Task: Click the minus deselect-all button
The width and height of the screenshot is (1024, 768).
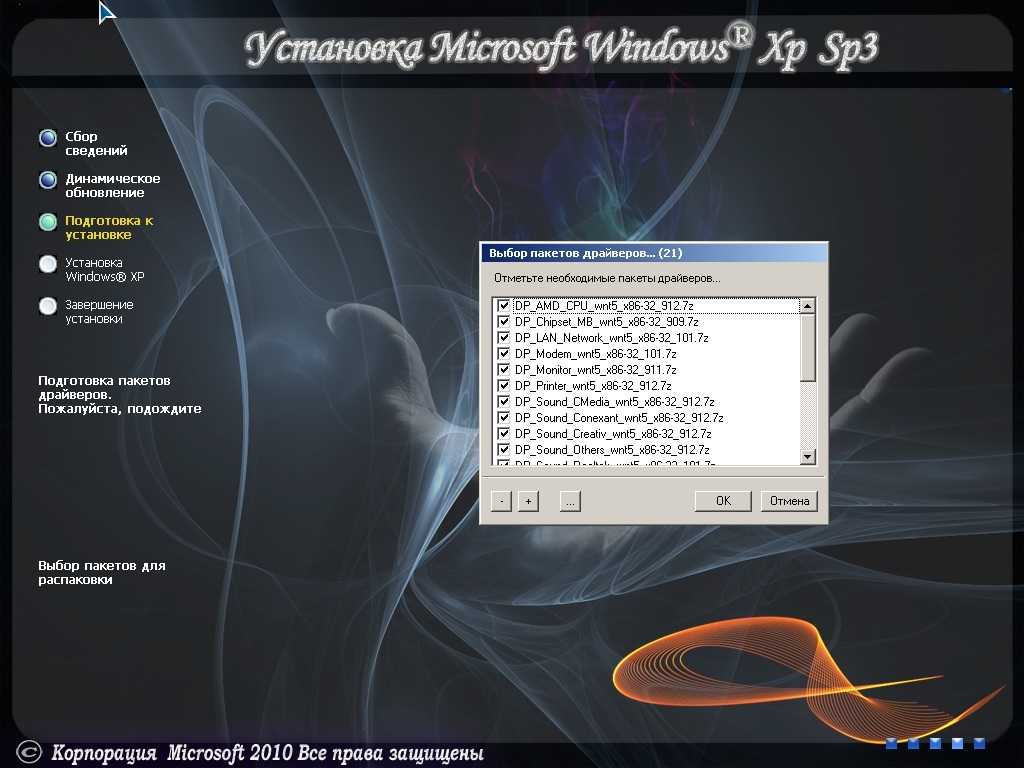Action: coord(501,501)
